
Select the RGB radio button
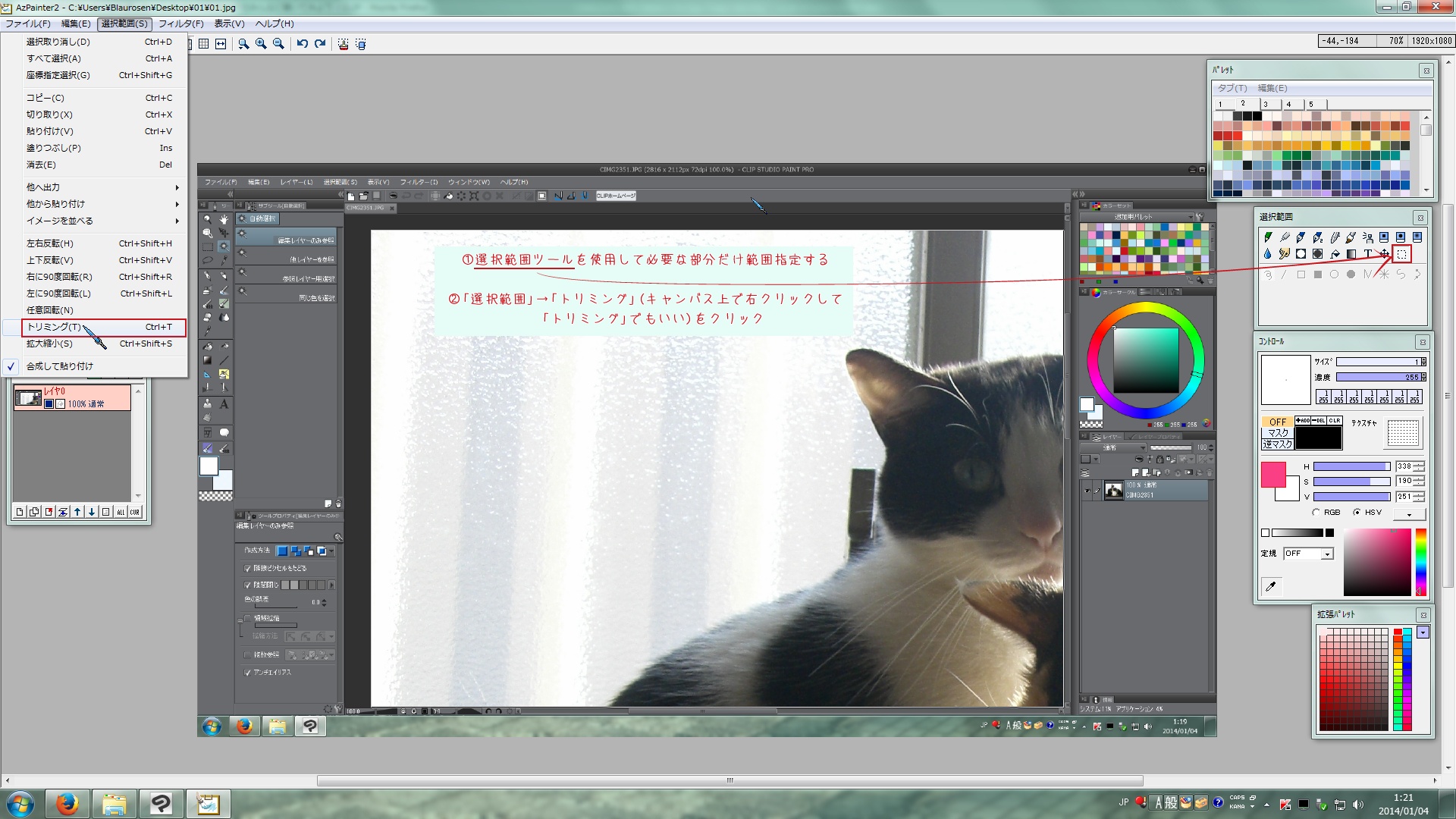point(1316,513)
